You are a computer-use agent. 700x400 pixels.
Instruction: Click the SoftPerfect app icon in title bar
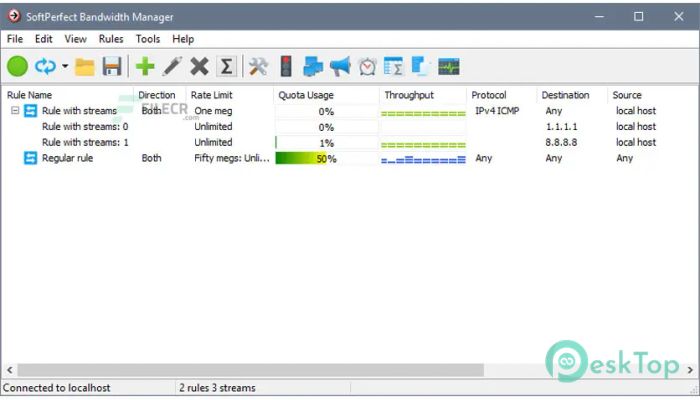click(x=14, y=16)
